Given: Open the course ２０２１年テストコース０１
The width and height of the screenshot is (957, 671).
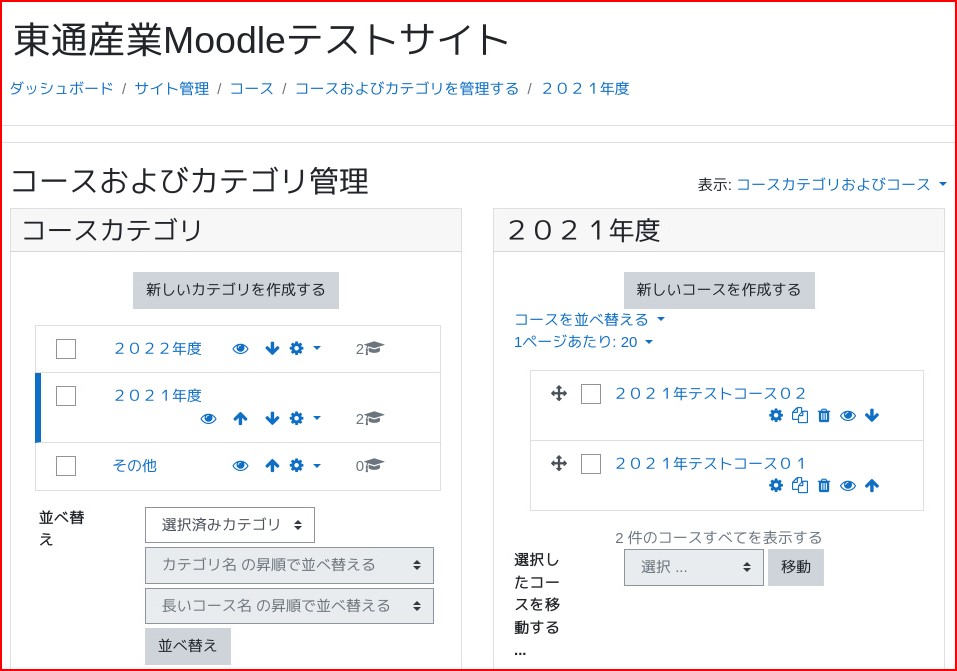Looking at the screenshot, I should point(710,463).
